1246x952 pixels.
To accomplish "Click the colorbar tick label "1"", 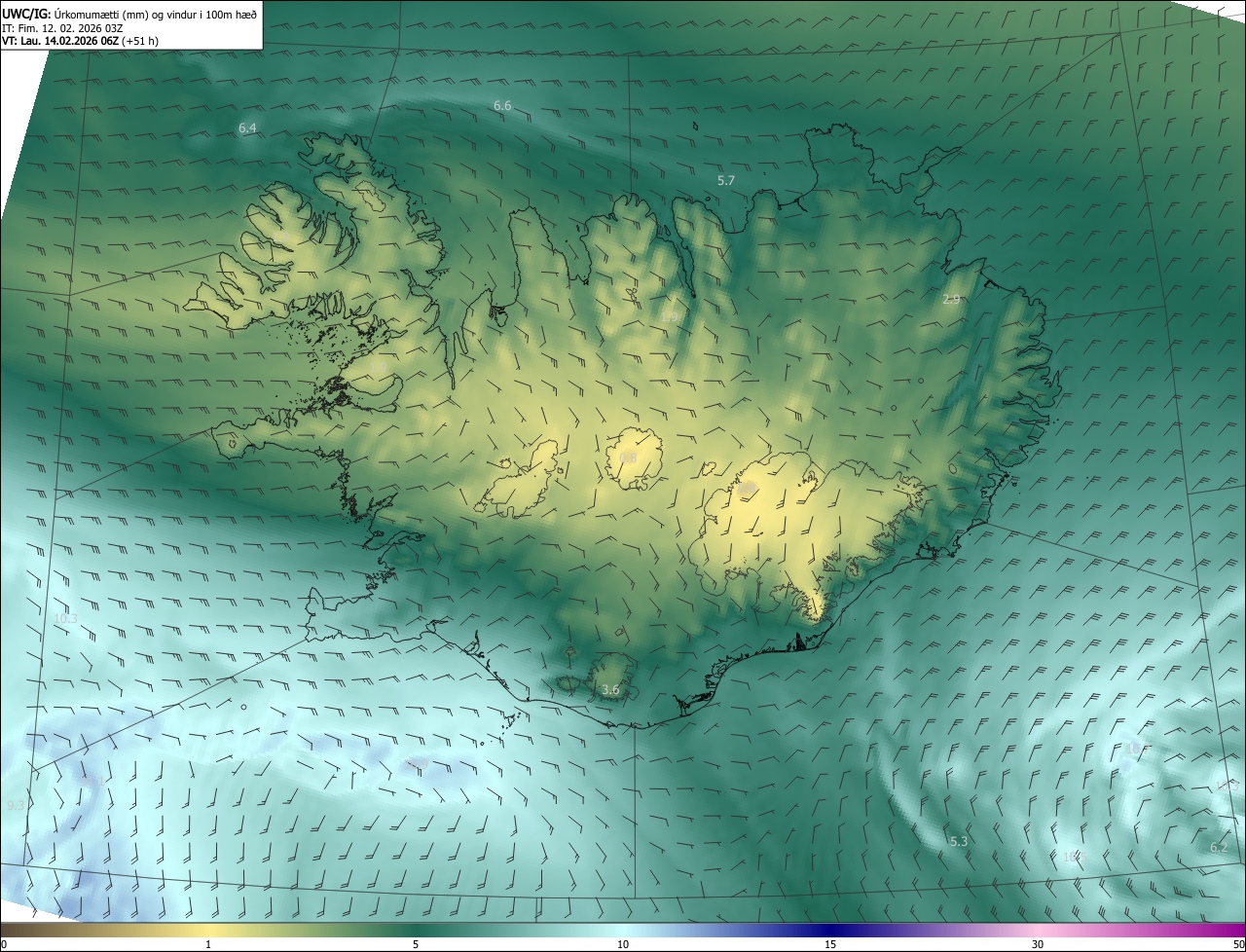I will click(208, 944).
